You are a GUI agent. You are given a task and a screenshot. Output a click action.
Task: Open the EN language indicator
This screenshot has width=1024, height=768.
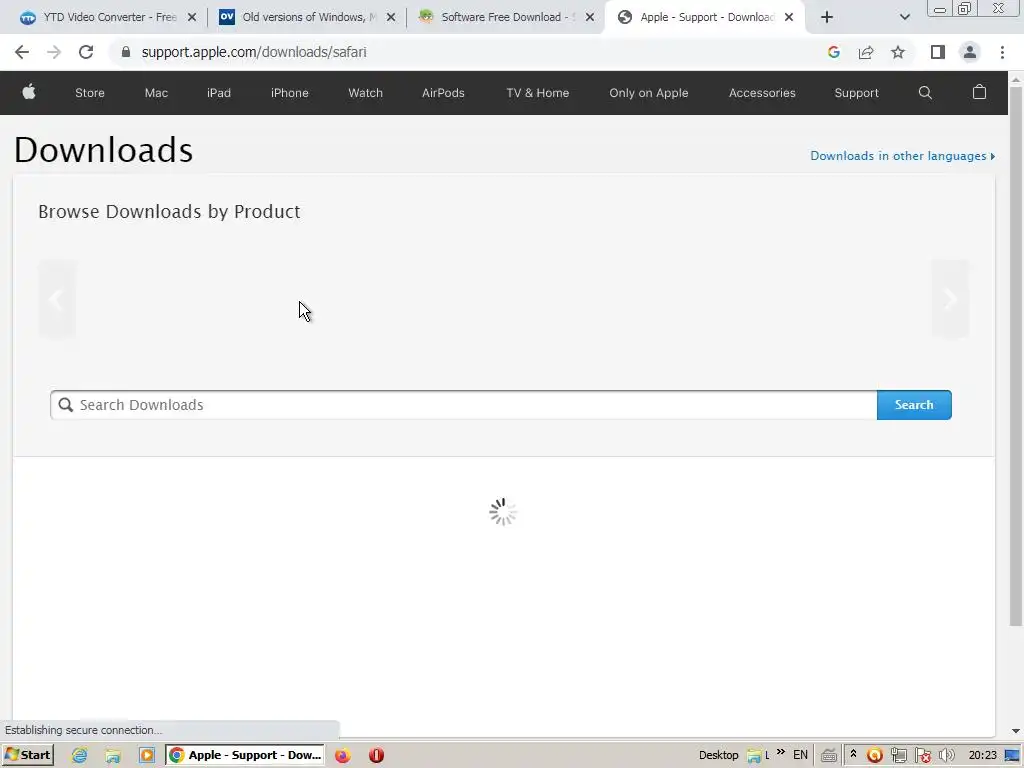800,755
